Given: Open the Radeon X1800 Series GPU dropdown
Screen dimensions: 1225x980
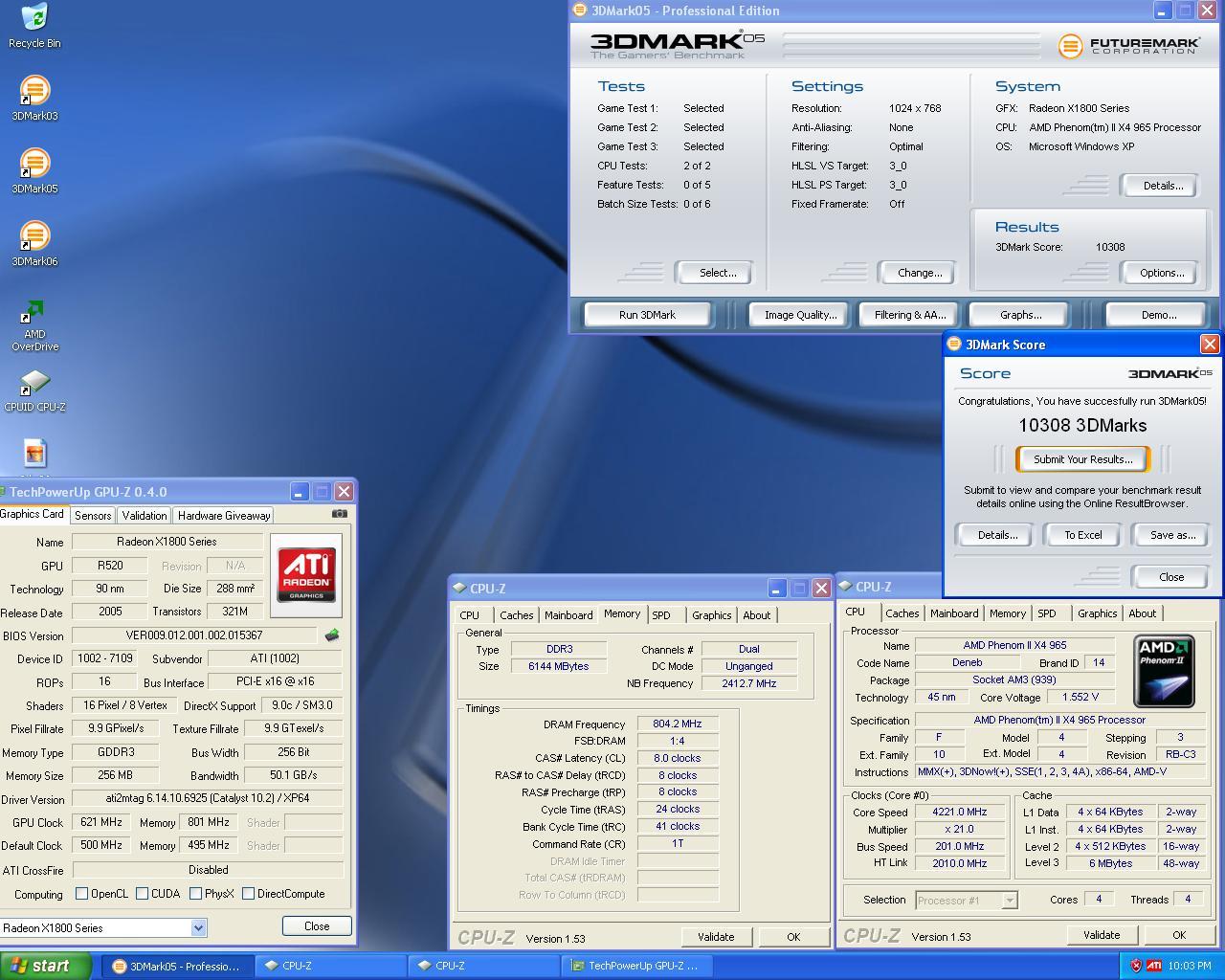Looking at the screenshot, I should click(x=198, y=927).
